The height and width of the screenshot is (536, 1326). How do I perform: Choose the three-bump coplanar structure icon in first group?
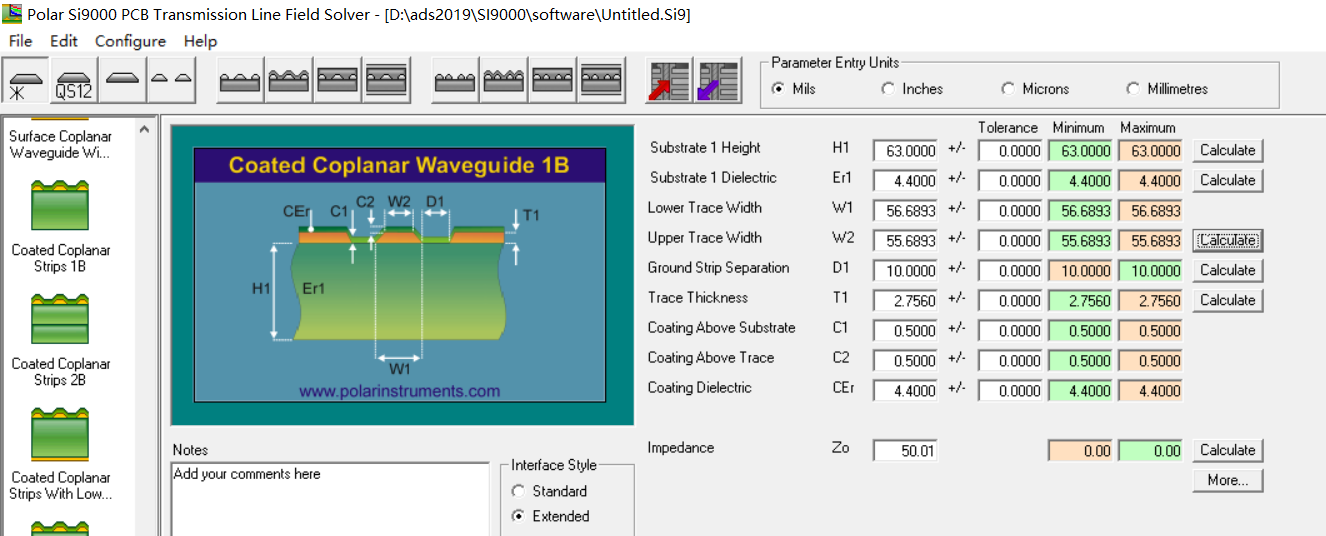point(241,81)
